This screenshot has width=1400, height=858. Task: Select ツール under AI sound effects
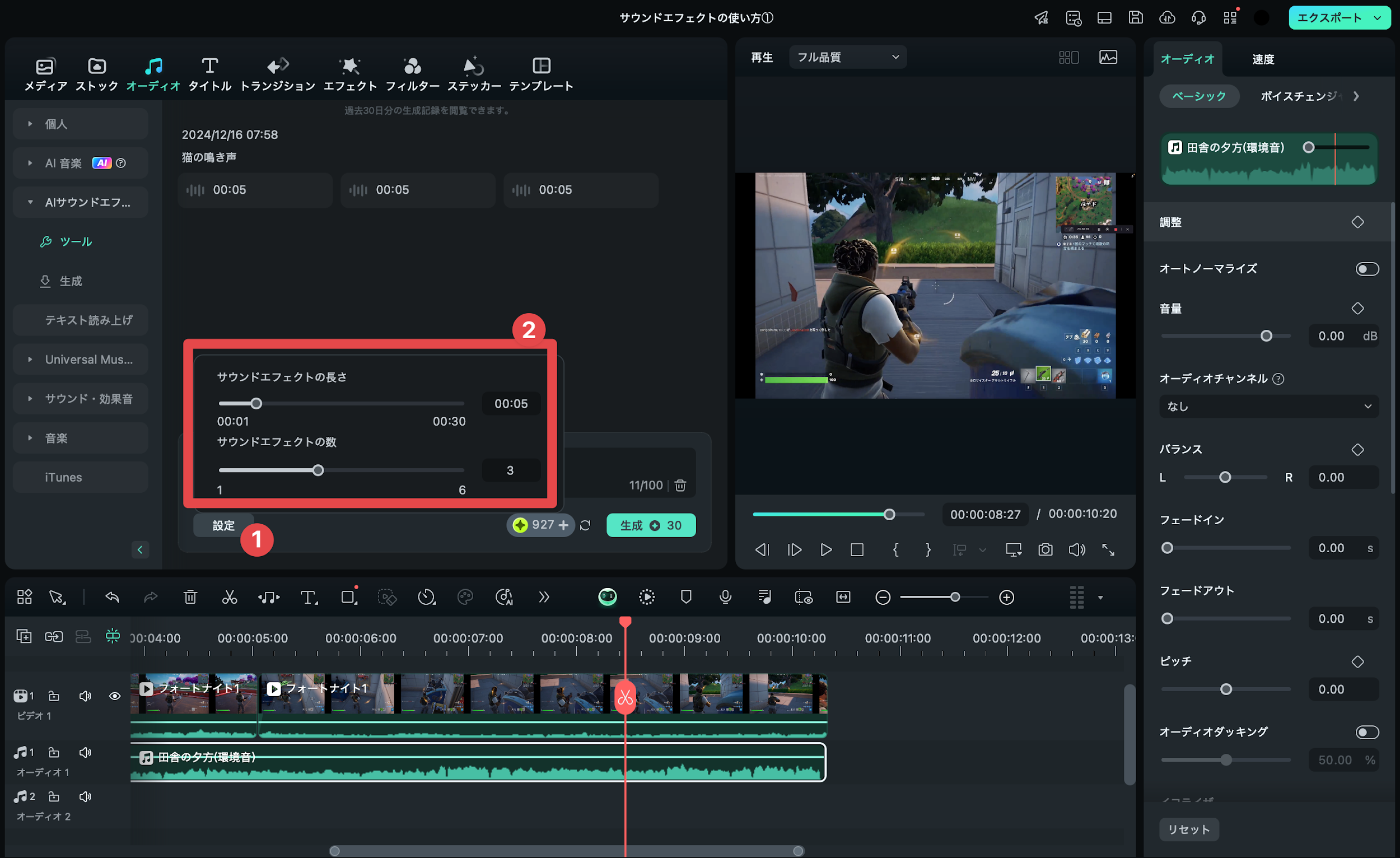click(66, 241)
